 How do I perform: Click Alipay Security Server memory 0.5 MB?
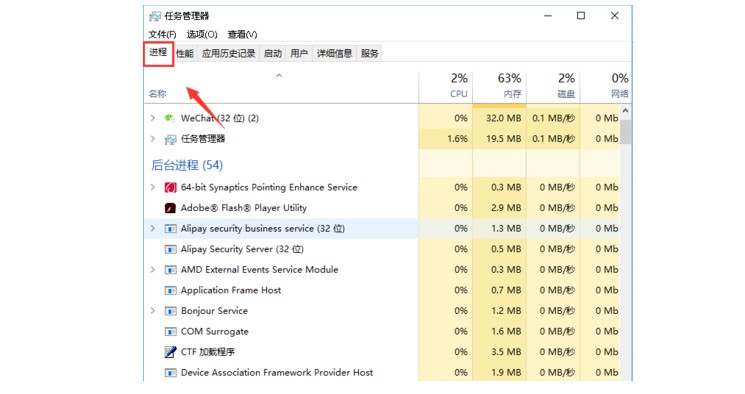506,249
